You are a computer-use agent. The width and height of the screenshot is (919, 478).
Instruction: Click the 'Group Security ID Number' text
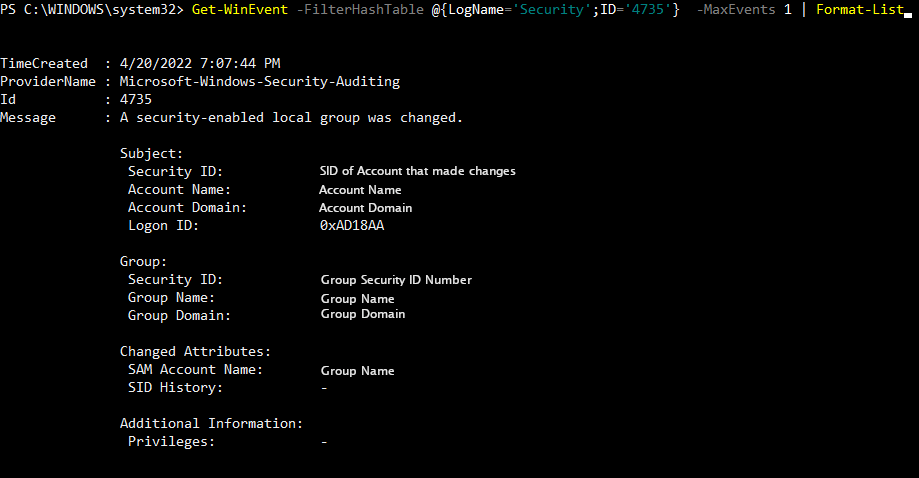click(396, 280)
